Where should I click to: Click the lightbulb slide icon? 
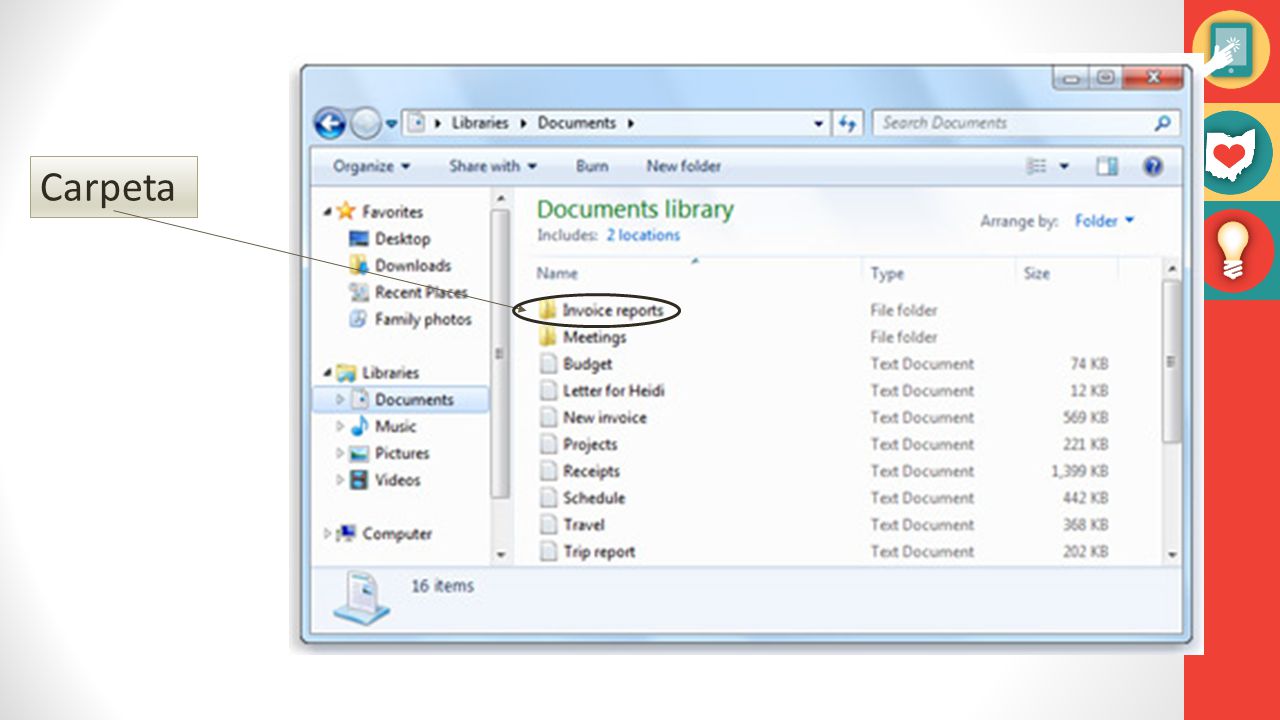[1234, 251]
